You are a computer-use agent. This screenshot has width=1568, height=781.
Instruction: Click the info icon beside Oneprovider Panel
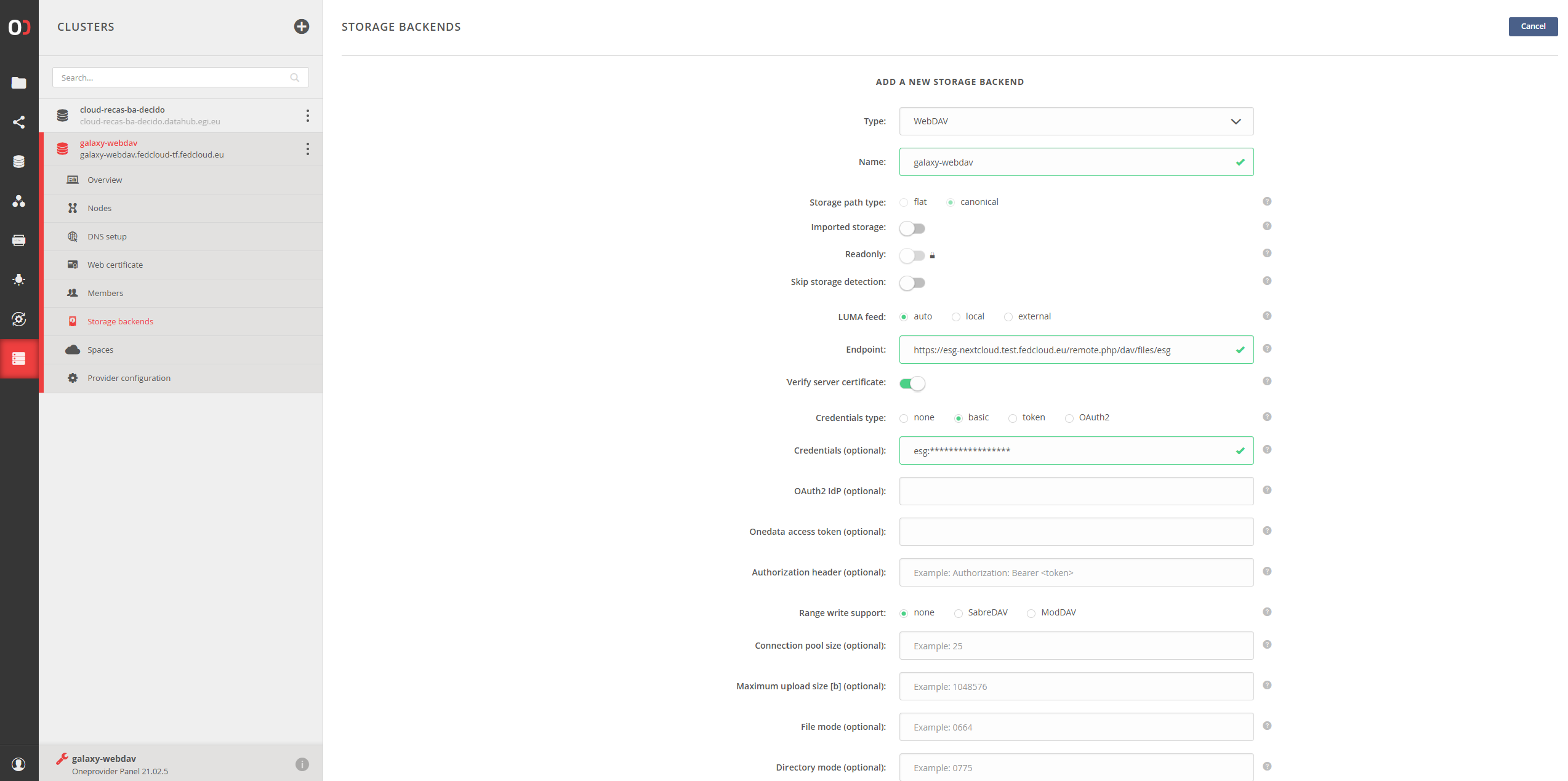302,764
